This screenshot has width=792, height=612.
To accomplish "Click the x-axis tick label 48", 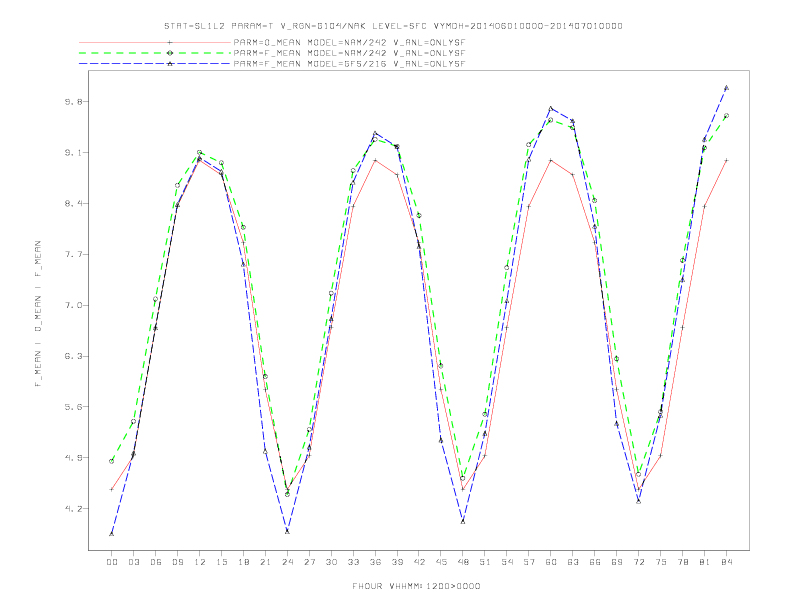I will click(463, 562).
